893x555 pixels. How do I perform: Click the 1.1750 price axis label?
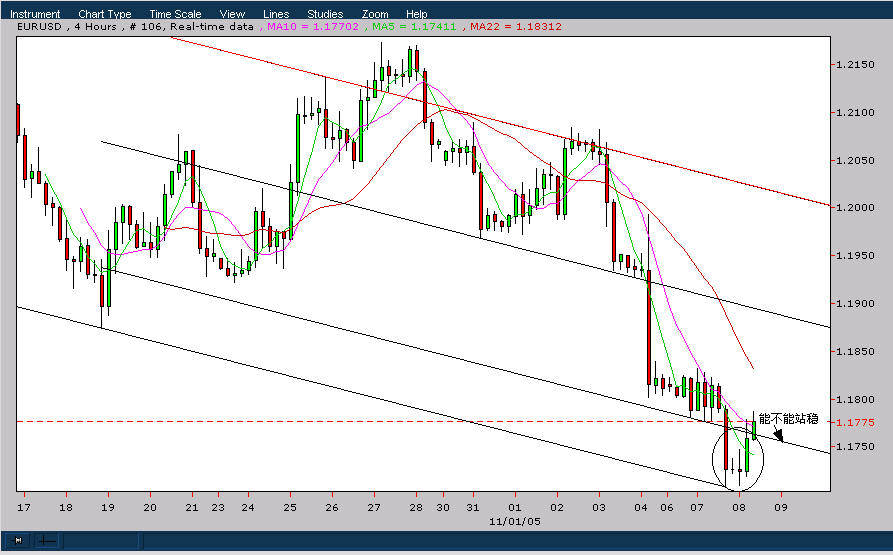click(855, 447)
